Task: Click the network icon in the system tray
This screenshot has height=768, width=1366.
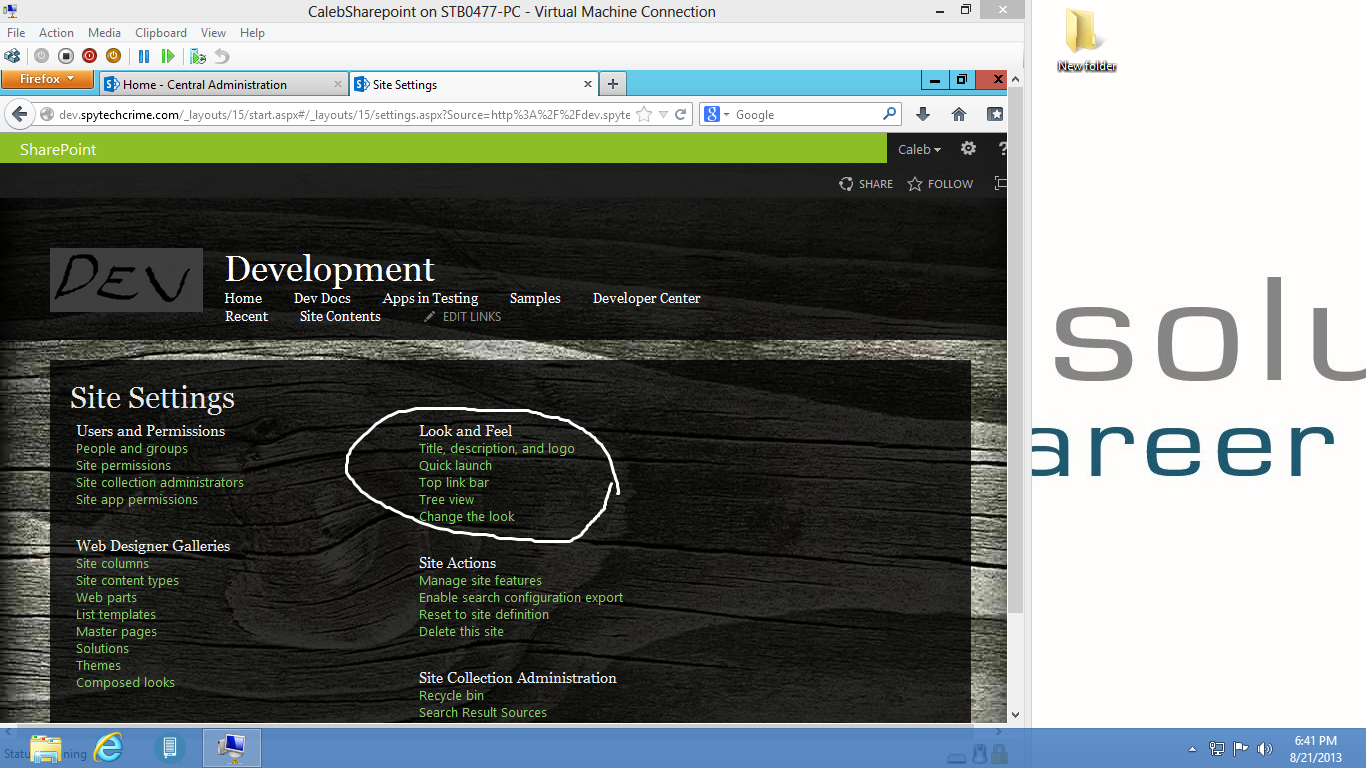Action: pos(1217,748)
